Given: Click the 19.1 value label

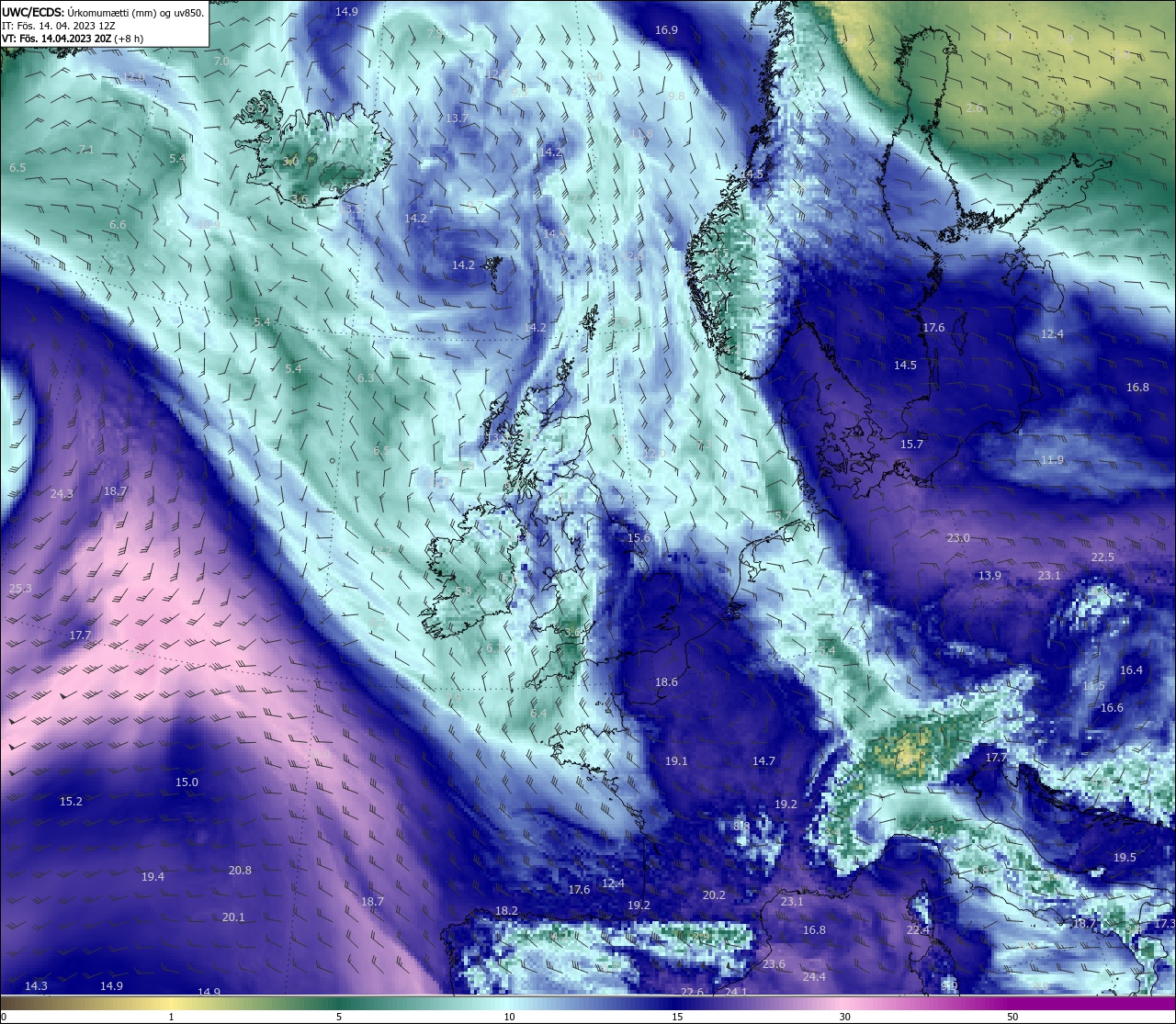Looking at the screenshot, I should pyautogui.click(x=676, y=761).
